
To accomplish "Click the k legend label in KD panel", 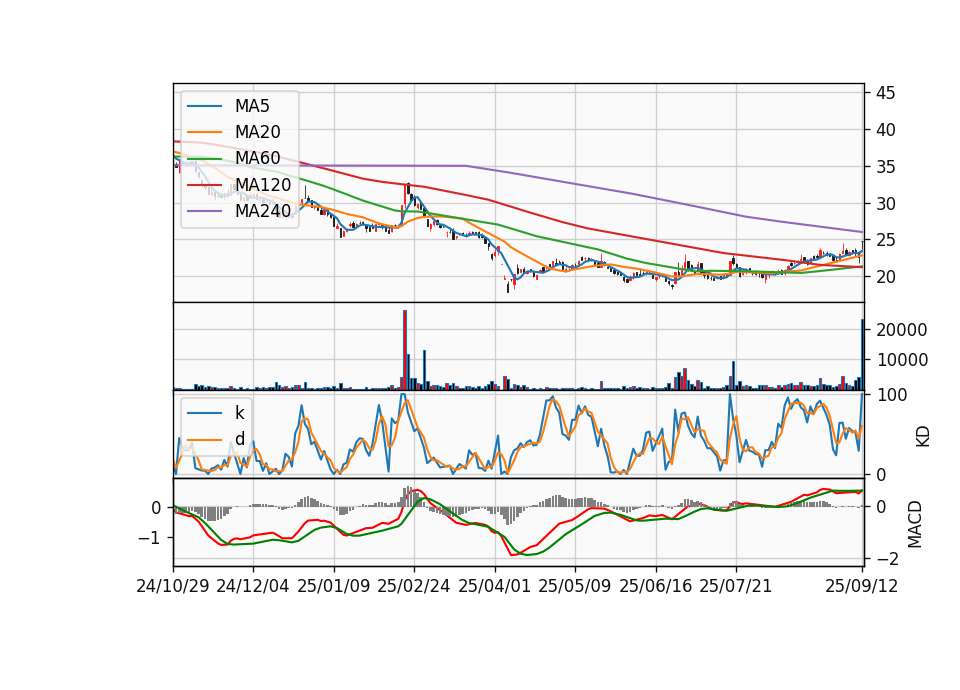I will [x=239, y=413].
